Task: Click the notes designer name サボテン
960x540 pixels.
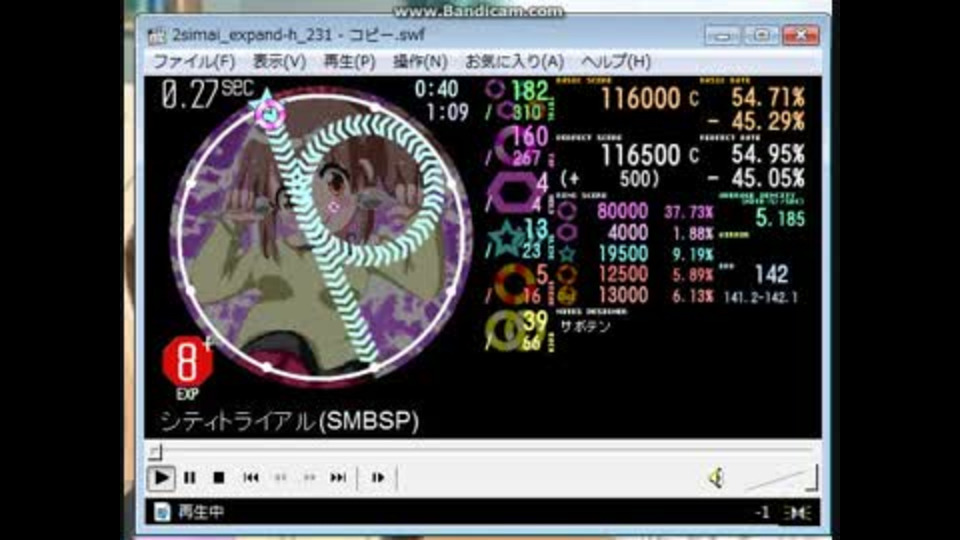Action: point(586,326)
